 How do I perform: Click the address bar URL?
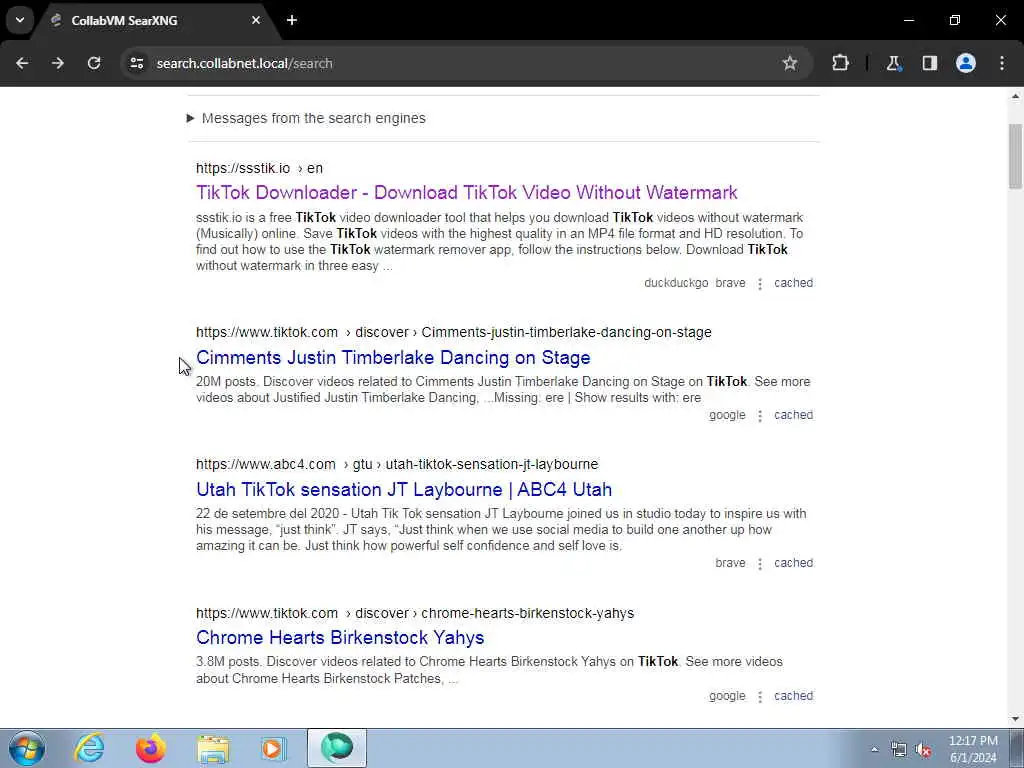pos(244,63)
